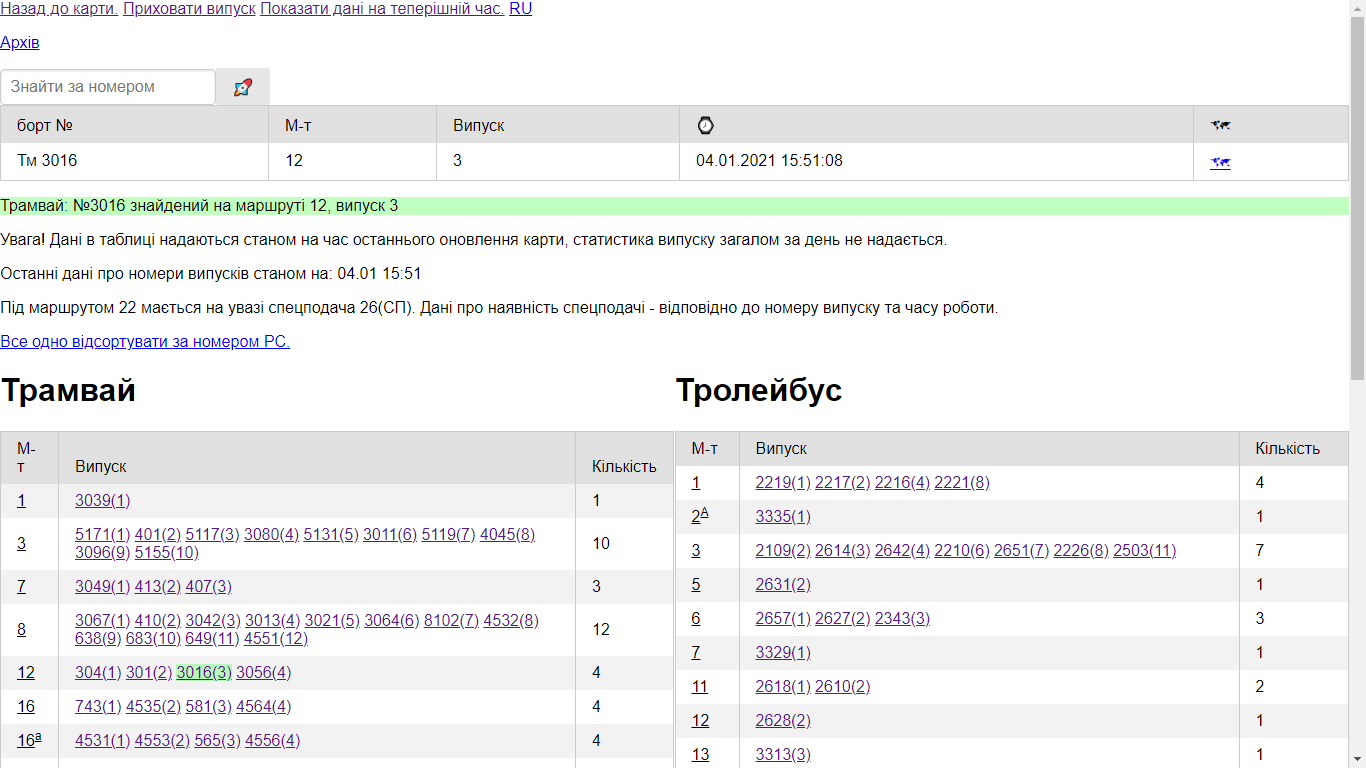Select tram 401(2) link
Screen dimensions: 1366x768
158,535
